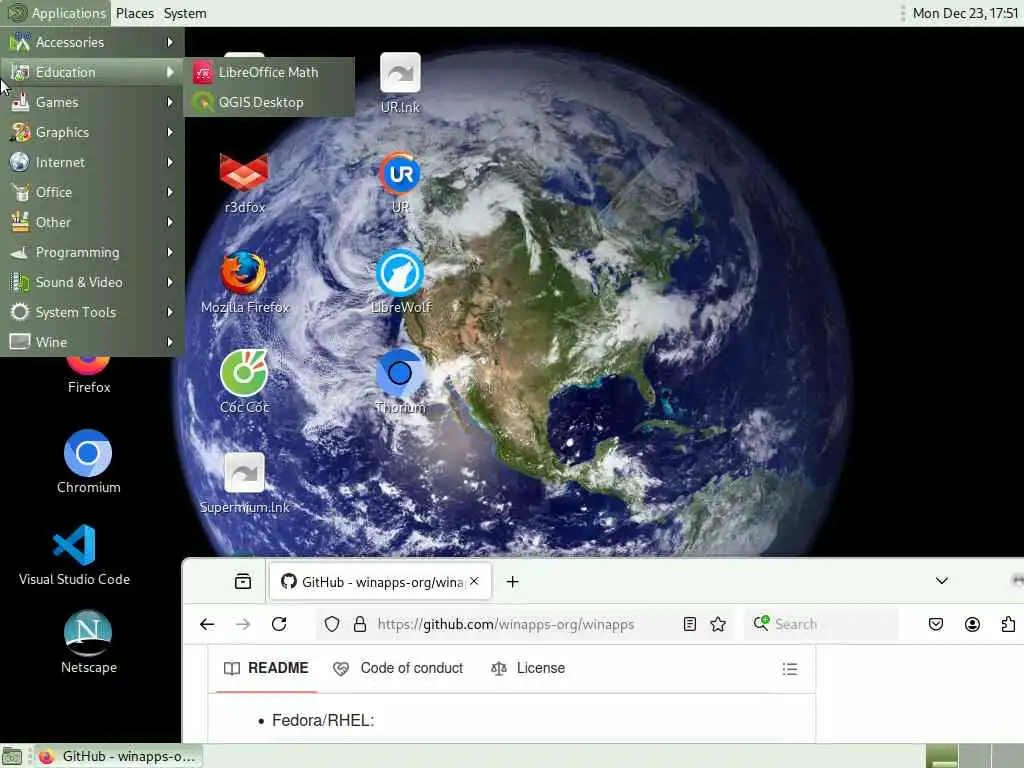
Task: Open Firefox account icon
Action: 972,624
